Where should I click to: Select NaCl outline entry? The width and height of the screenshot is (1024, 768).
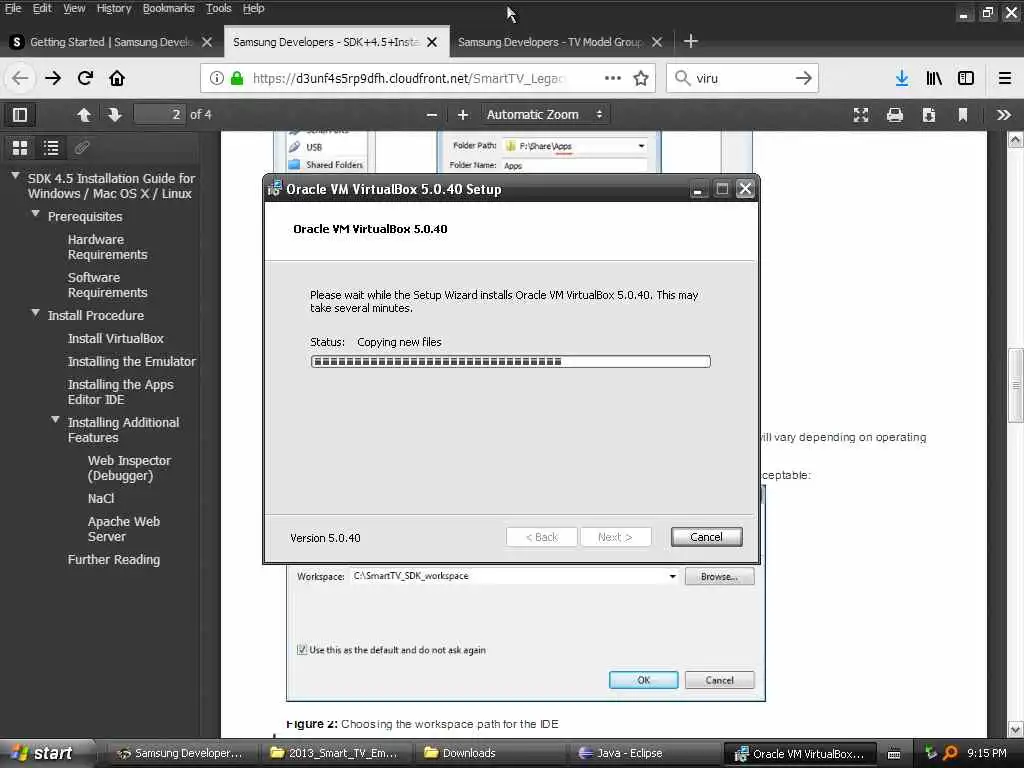(x=101, y=498)
